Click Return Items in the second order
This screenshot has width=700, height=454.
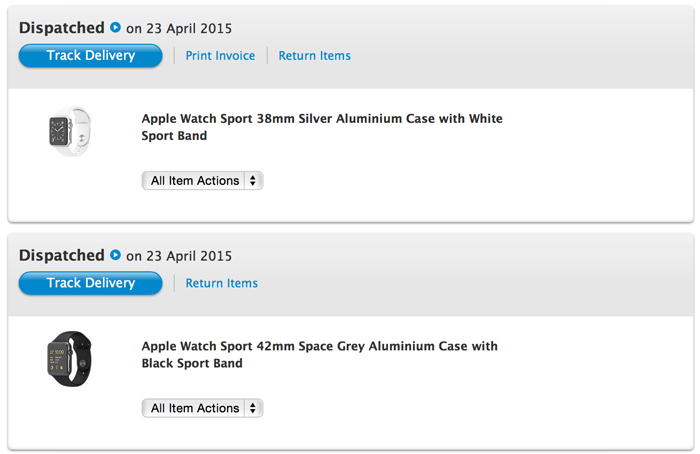[222, 283]
